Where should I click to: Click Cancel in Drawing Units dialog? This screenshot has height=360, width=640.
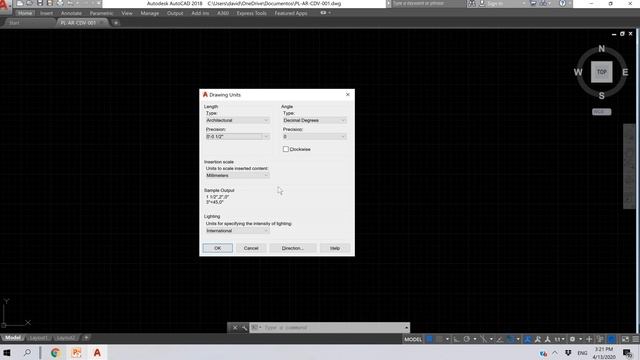pos(251,248)
